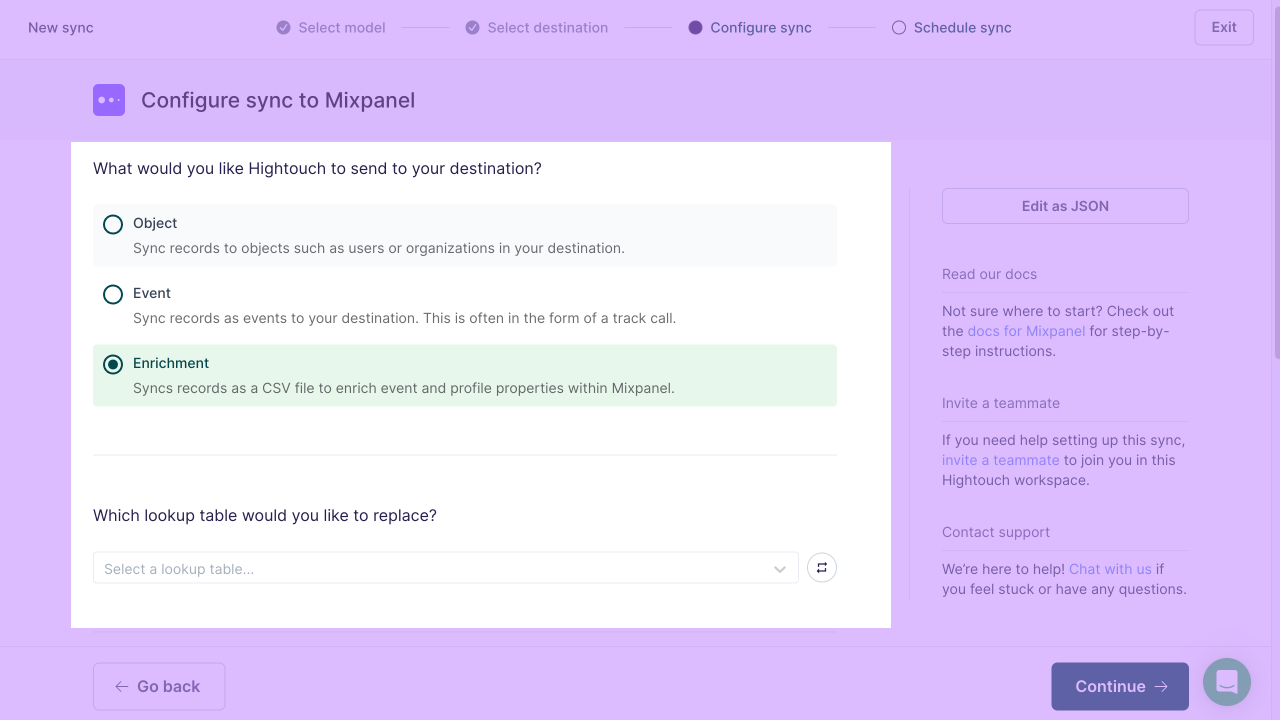Exit the new sync setup
Viewport: 1280px width, 720px height.
tap(1224, 27)
